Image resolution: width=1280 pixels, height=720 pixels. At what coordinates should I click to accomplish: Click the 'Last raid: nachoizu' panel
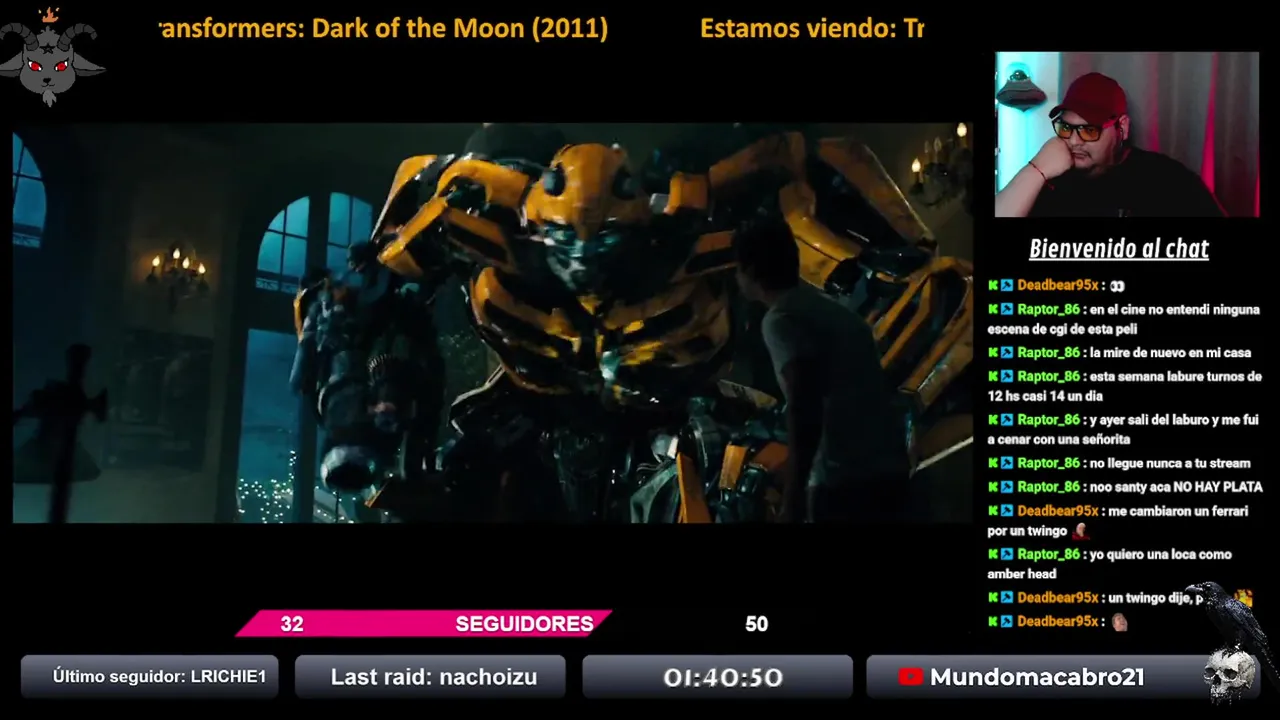click(x=430, y=677)
